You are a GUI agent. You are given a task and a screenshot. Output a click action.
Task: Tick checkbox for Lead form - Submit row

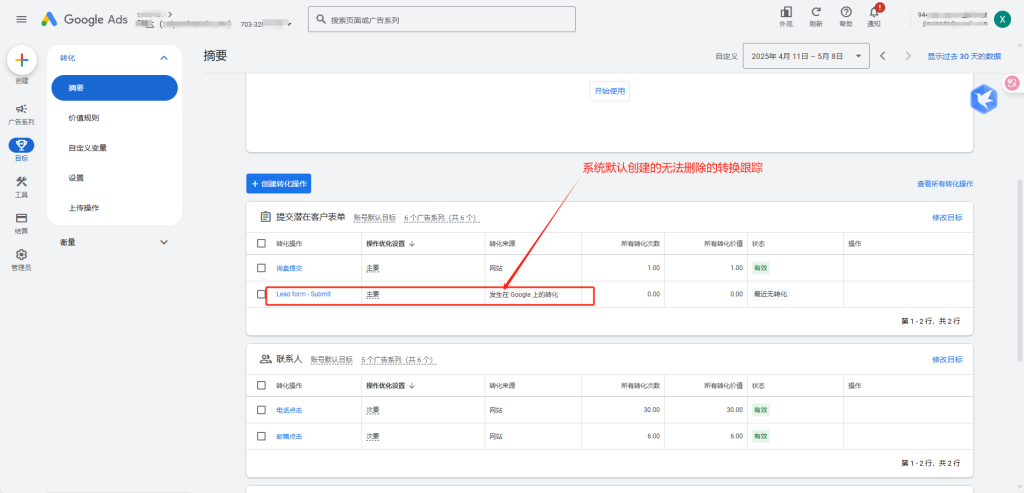click(x=261, y=294)
